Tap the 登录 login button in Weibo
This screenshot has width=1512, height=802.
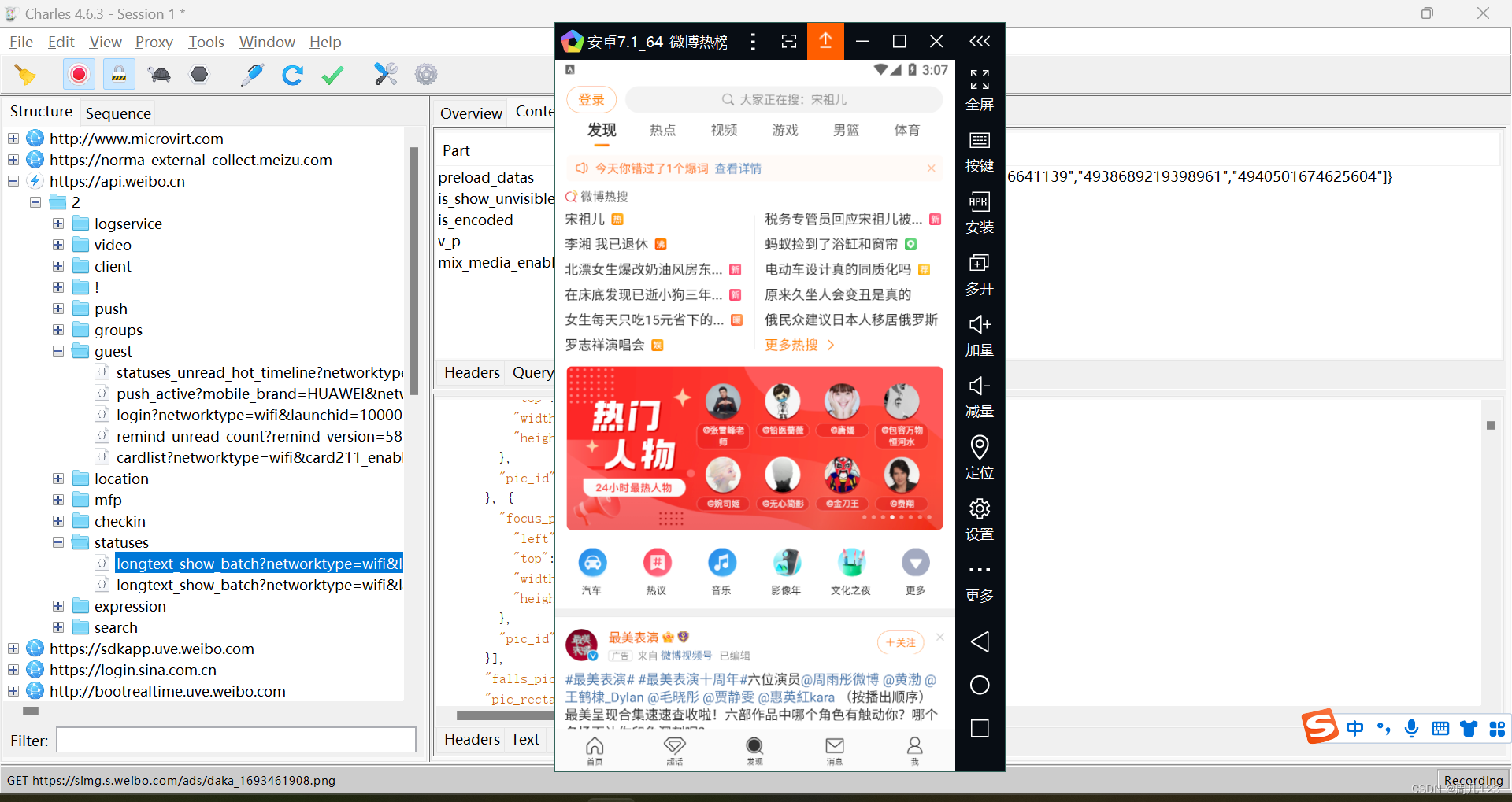pos(591,100)
